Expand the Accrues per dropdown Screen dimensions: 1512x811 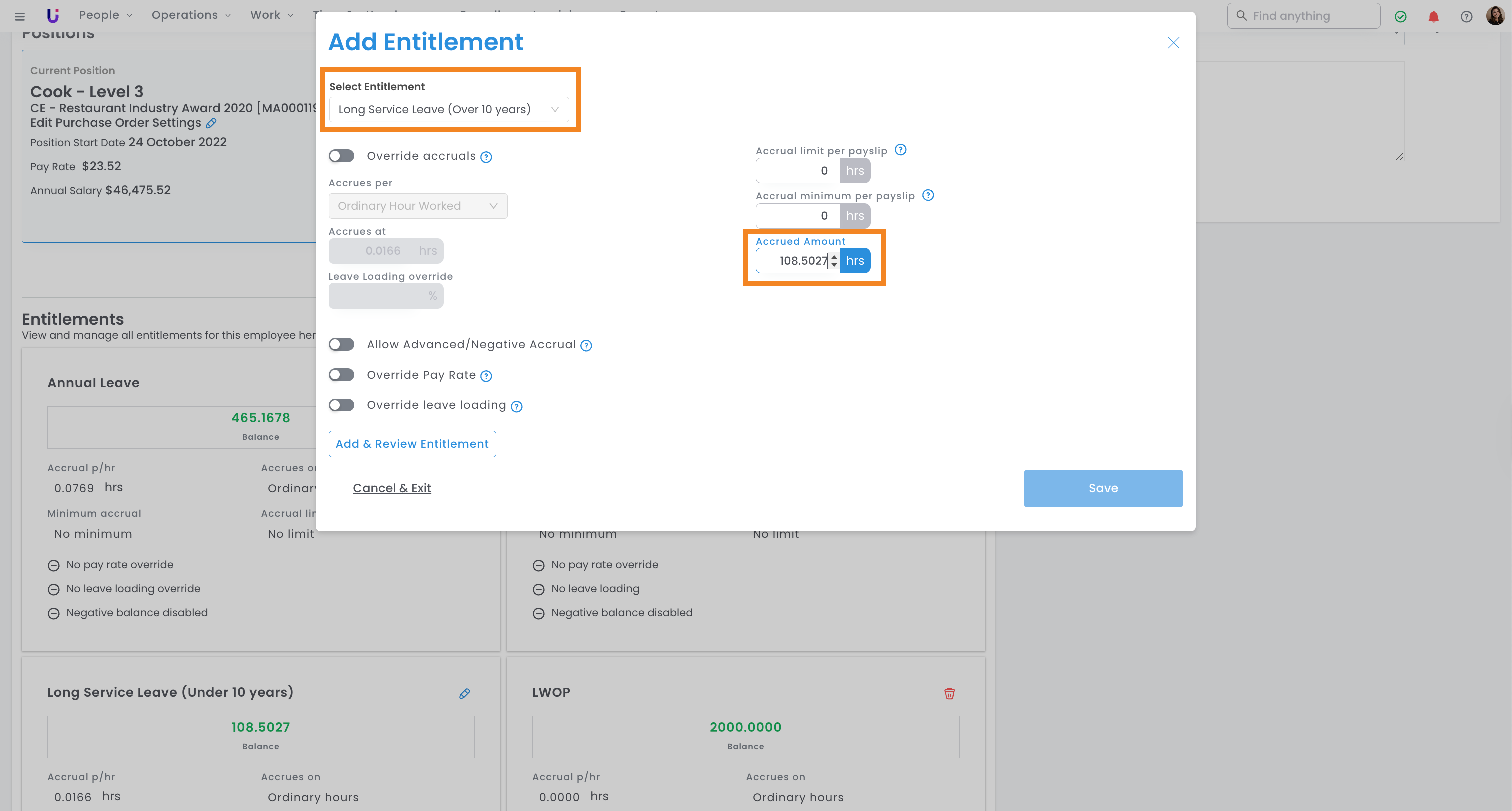click(x=418, y=206)
